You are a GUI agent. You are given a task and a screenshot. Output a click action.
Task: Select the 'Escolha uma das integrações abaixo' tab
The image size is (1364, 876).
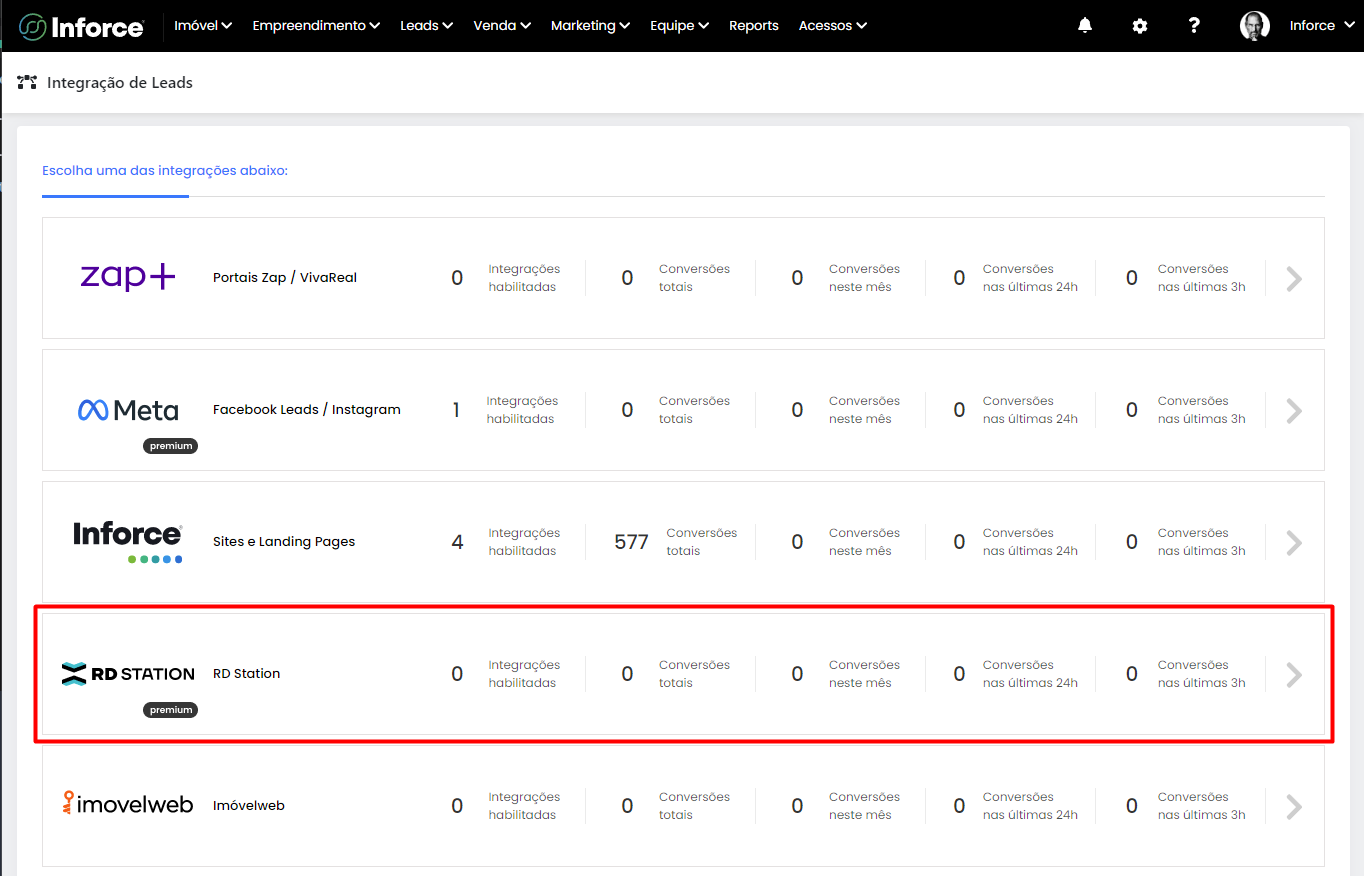point(165,171)
